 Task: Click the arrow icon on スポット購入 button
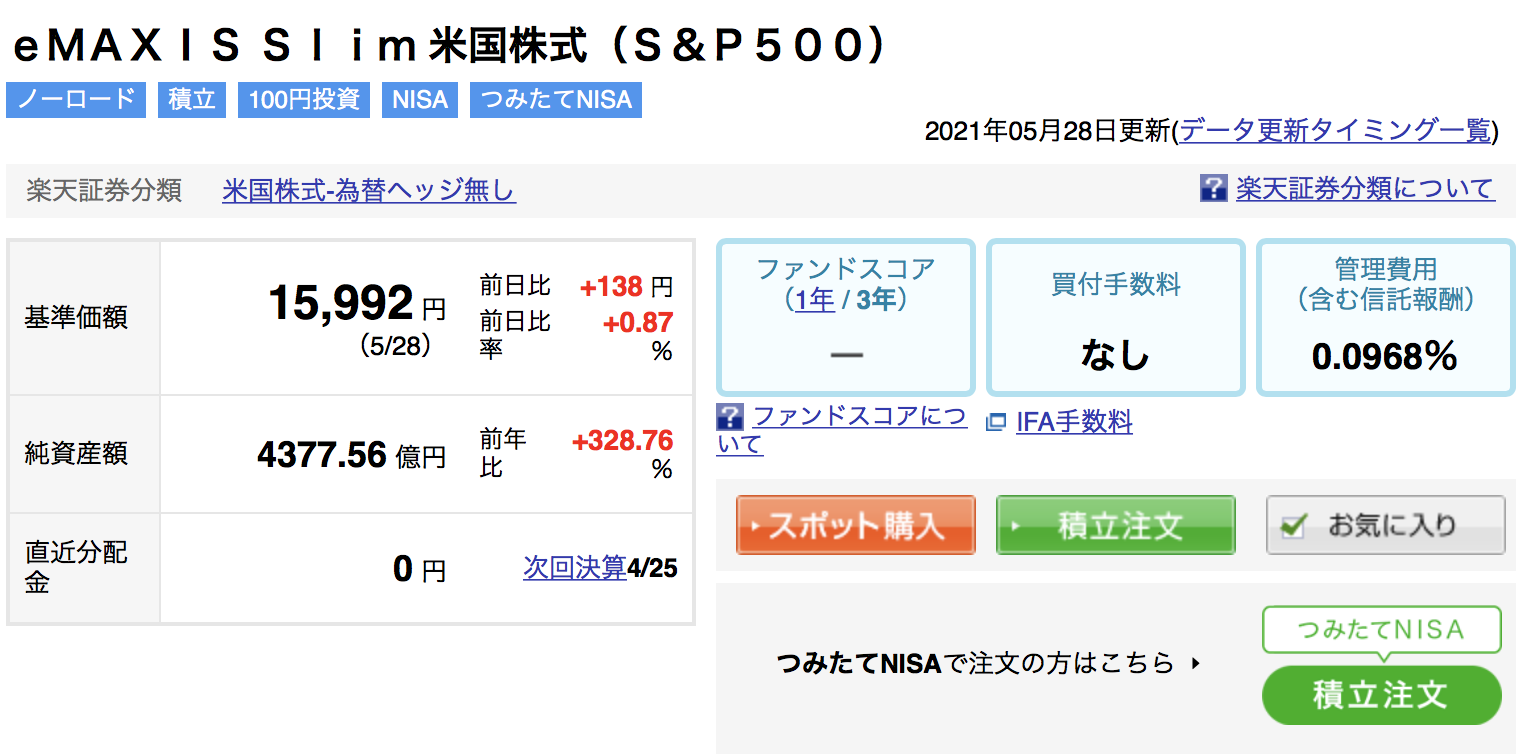click(x=754, y=526)
